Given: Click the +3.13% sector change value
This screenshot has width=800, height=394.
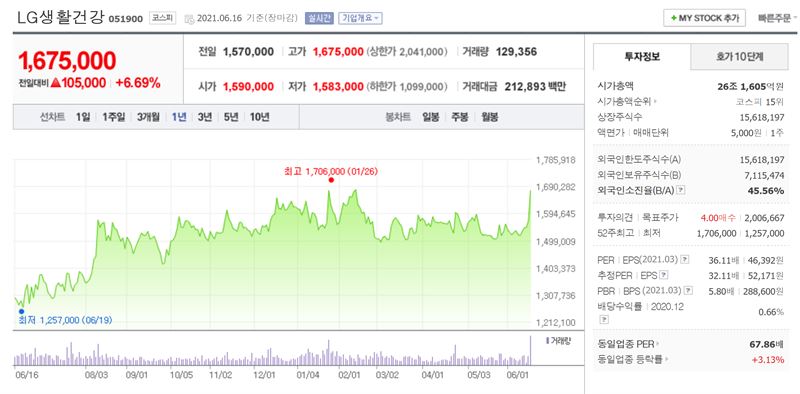Looking at the screenshot, I should pyautogui.click(x=768, y=360).
